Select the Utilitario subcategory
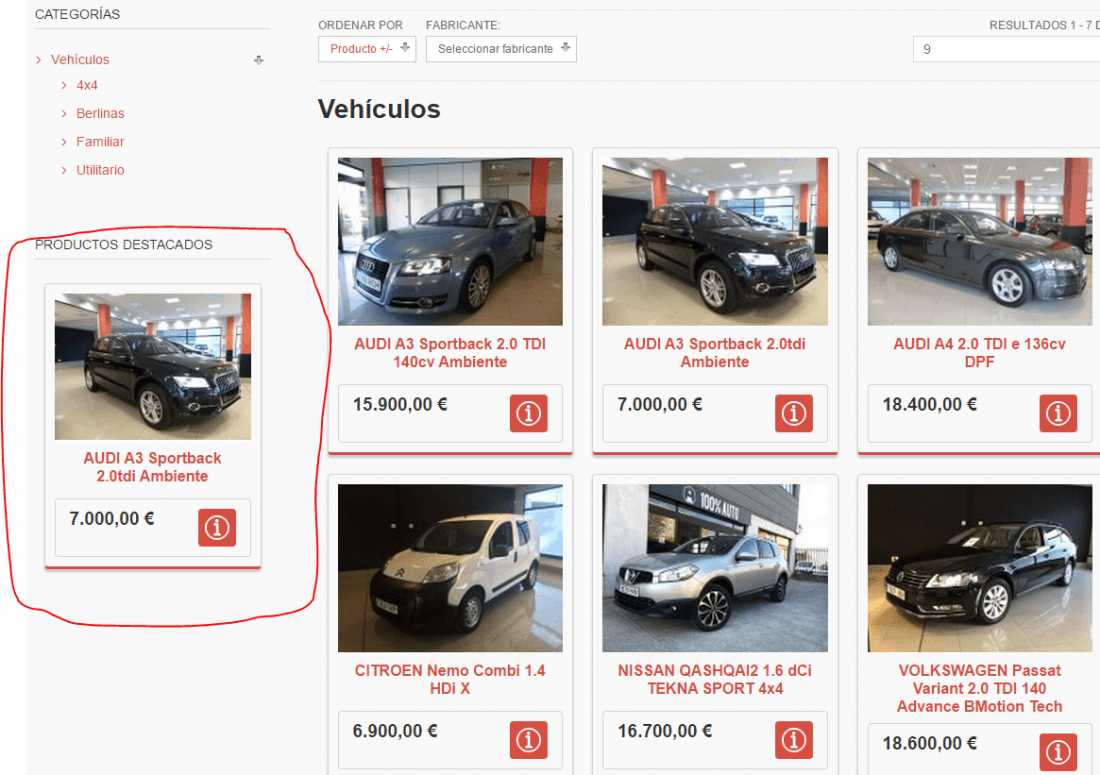The width and height of the screenshot is (1100, 775). coord(100,170)
